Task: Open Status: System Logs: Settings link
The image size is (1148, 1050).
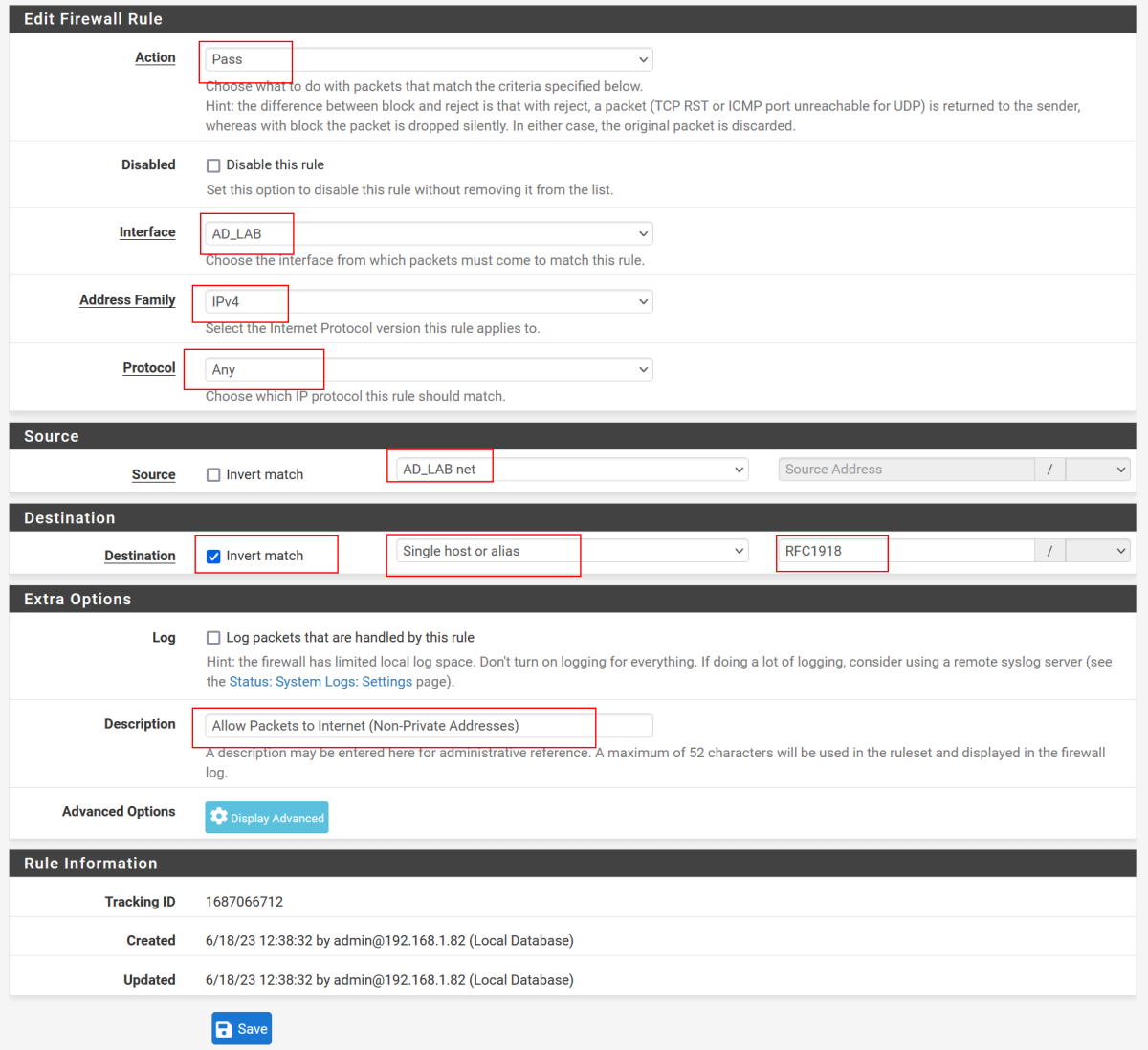Action: pyautogui.click(x=320, y=682)
